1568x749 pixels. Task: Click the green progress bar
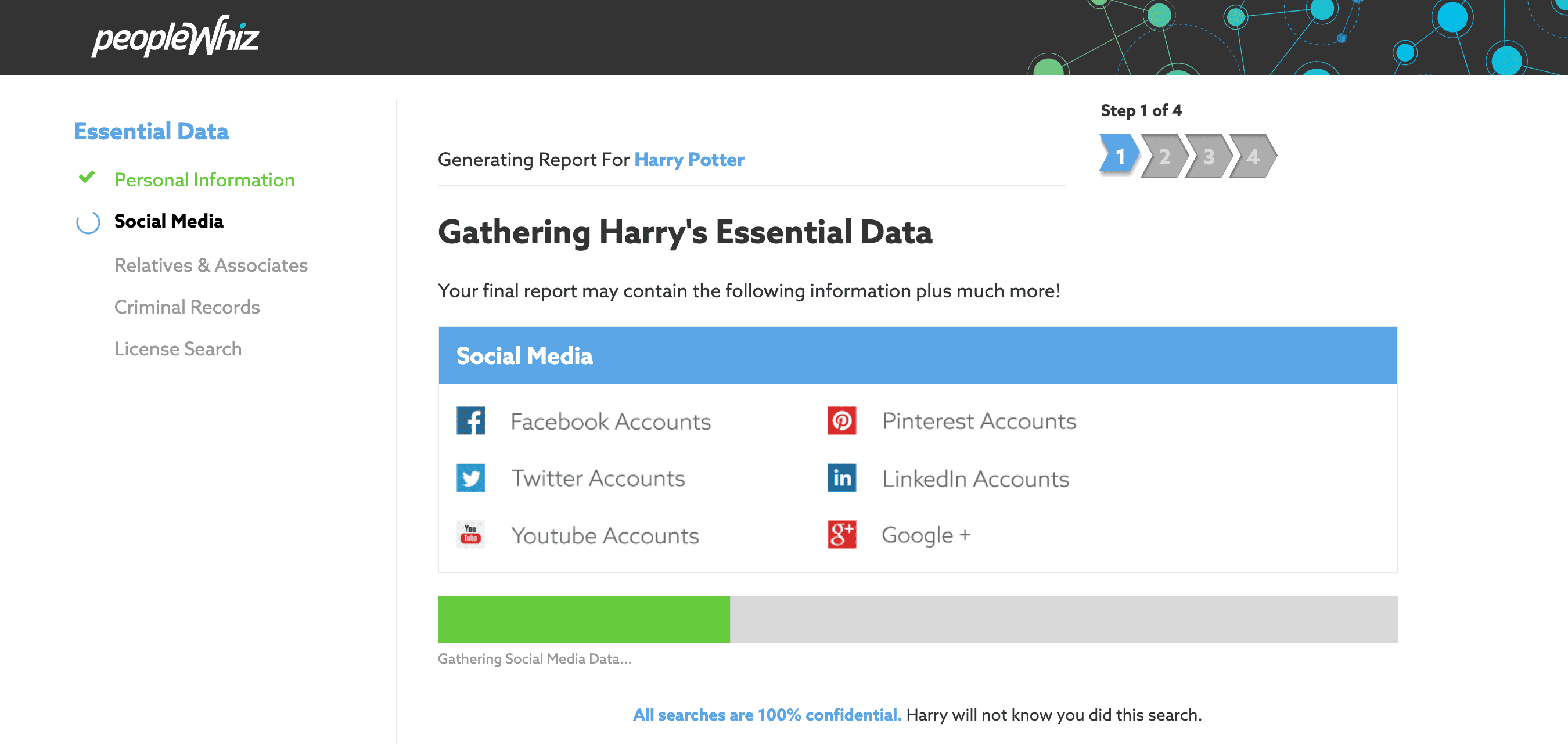583,620
